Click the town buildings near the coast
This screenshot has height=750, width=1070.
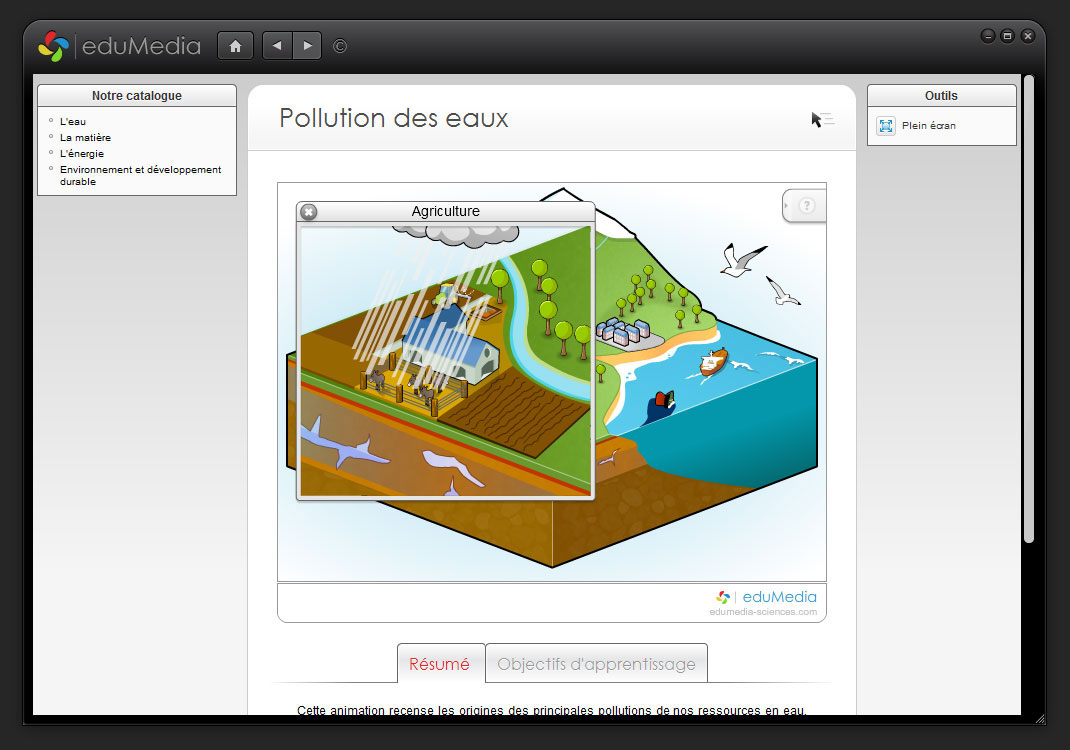point(622,332)
